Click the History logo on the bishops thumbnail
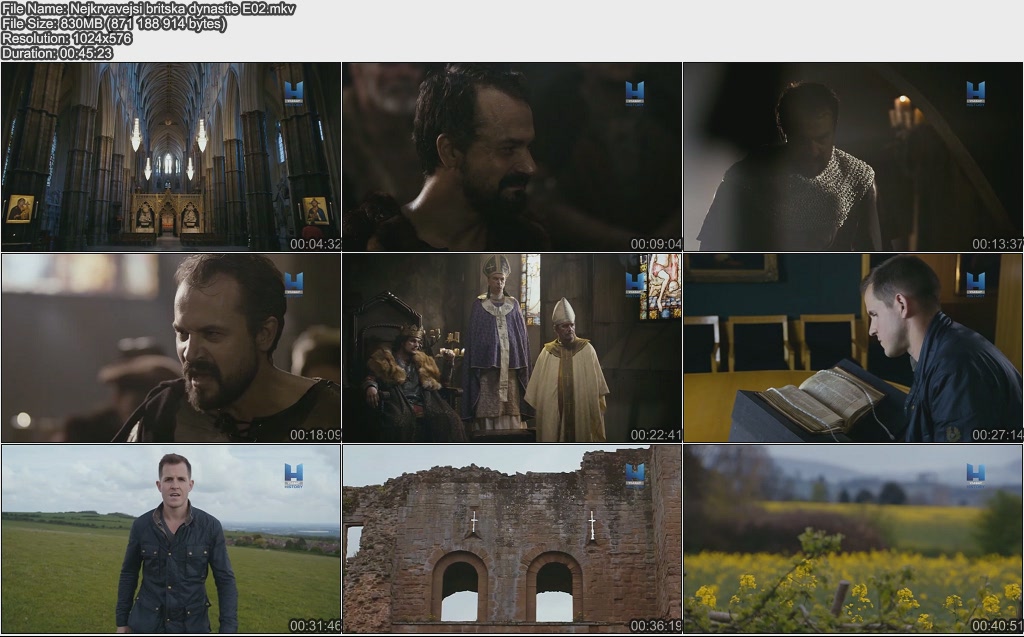 pyautogui.click(x=634, y=284)
